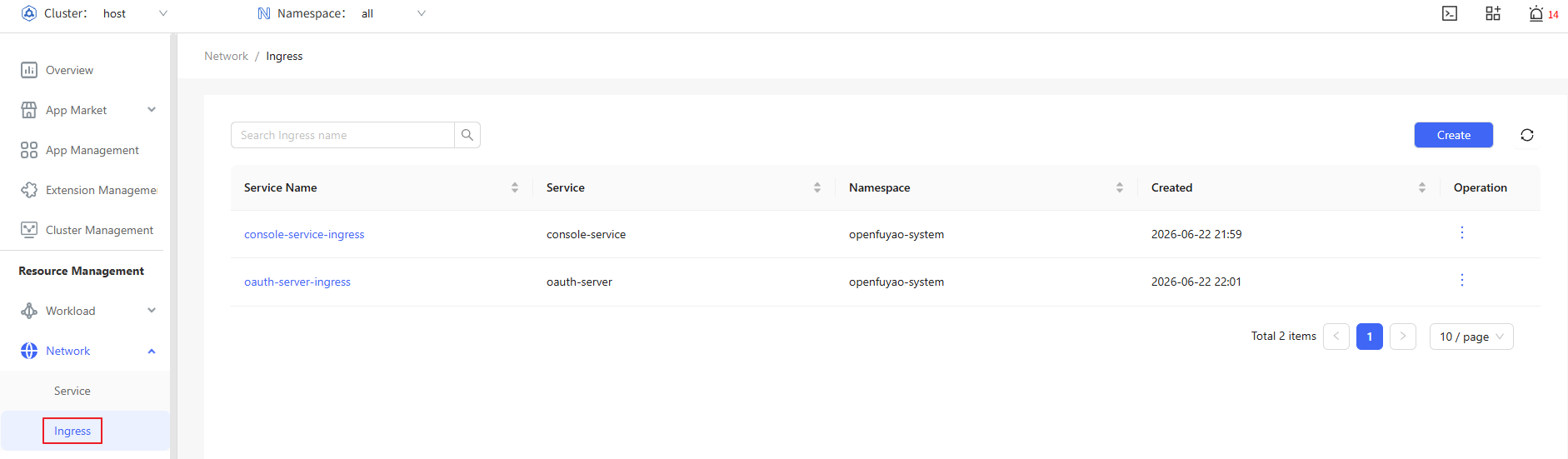Sort table by Service Name column

pyautogui.click(x=515, y=187)
